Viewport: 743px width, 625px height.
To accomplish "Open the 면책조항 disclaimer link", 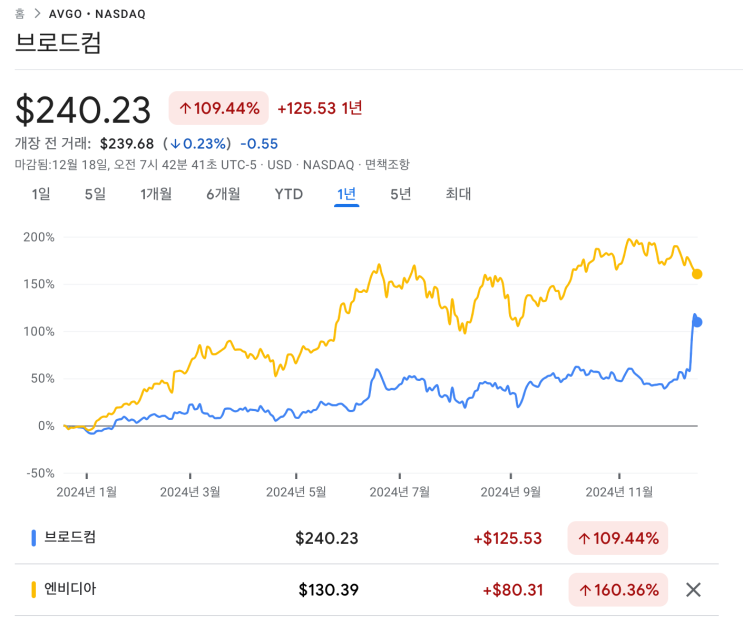I will point(387,164).
